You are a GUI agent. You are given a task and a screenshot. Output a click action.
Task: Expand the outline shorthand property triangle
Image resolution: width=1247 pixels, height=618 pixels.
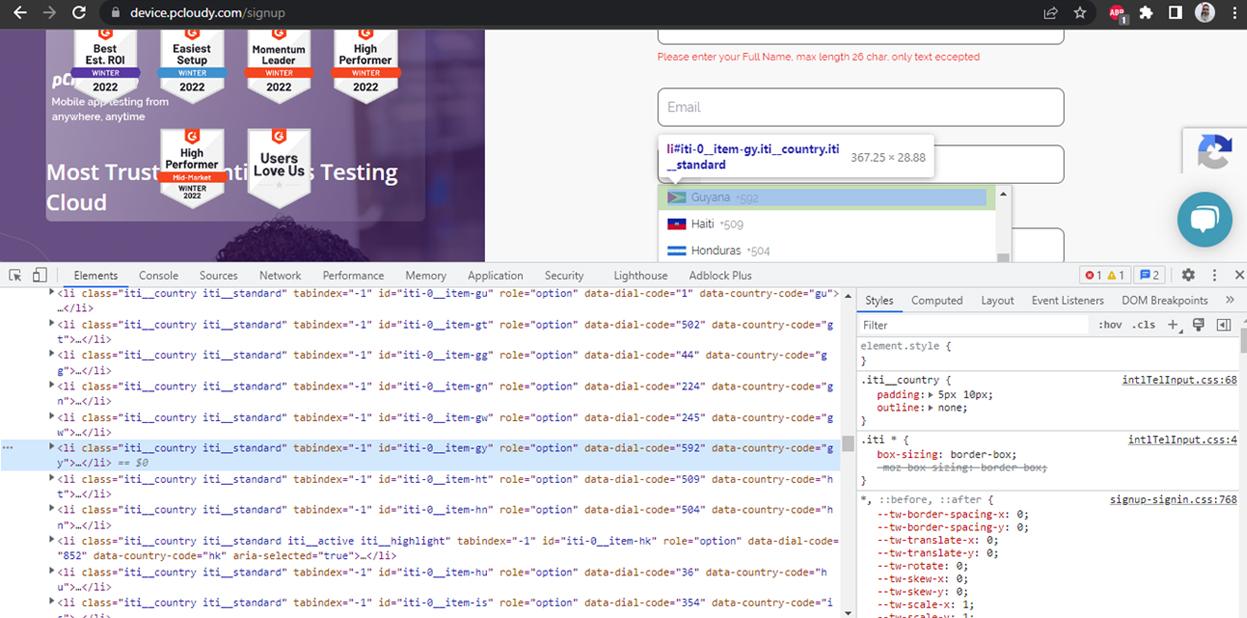(931, 408)
